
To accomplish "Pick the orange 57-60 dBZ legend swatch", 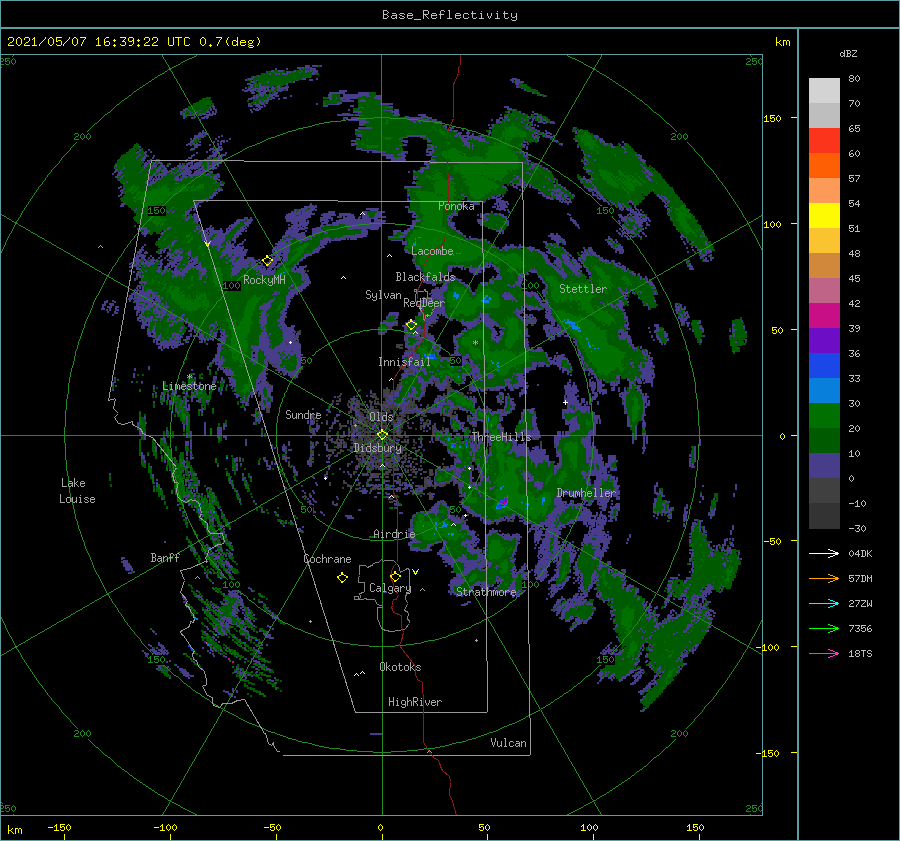I will tap(824, 166).
